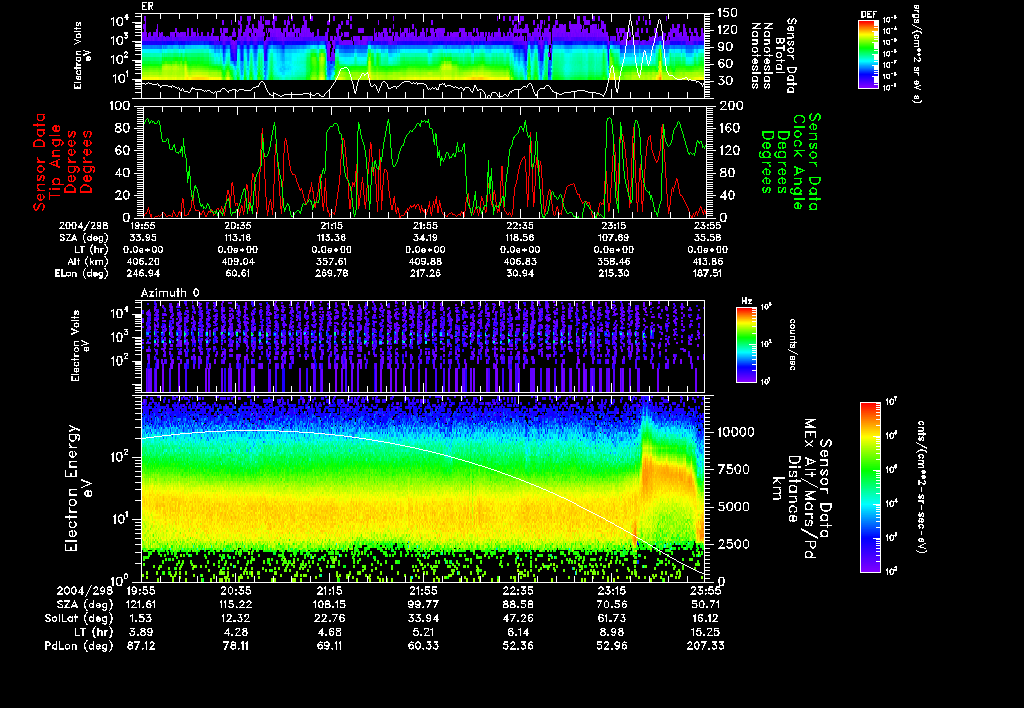
Task: Click the "7500" distance axis tick
Action: click(733, 470)
